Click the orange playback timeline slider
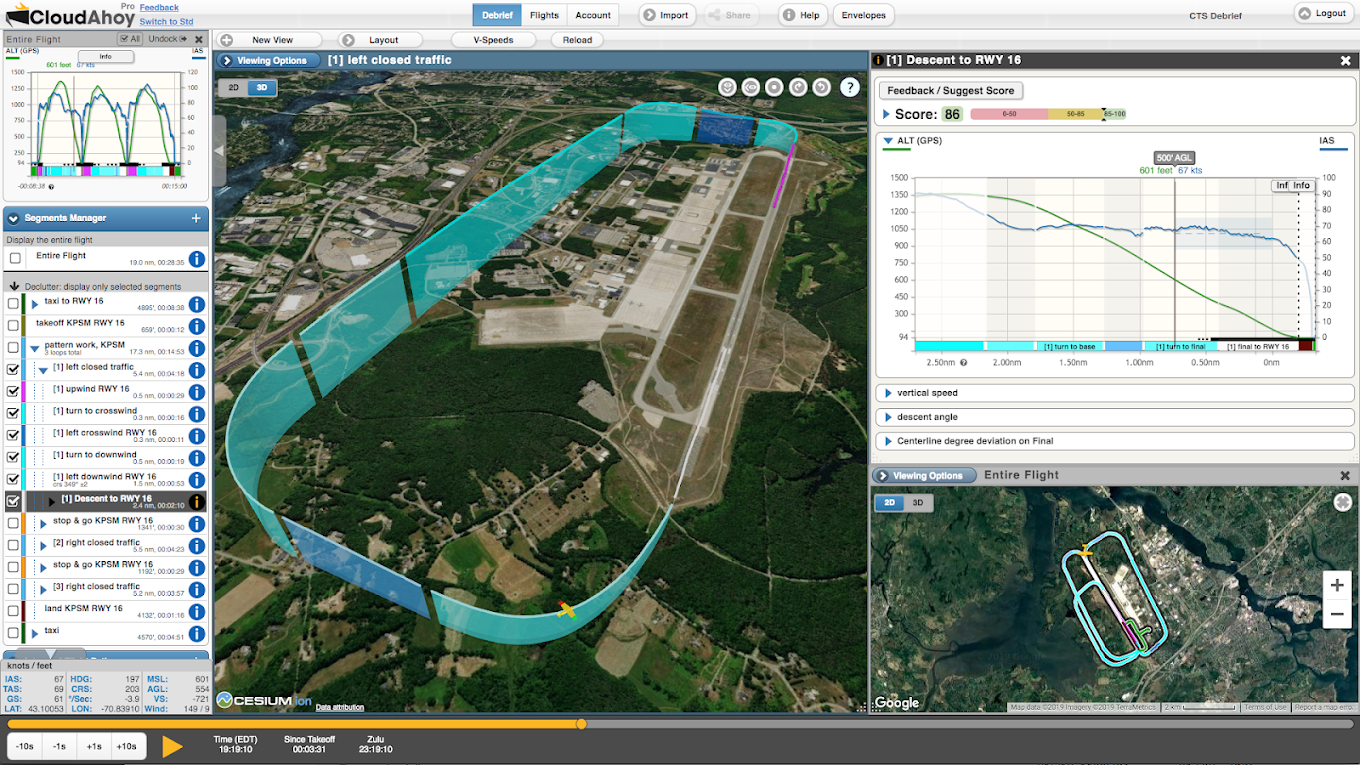 (x=581, y=723)
